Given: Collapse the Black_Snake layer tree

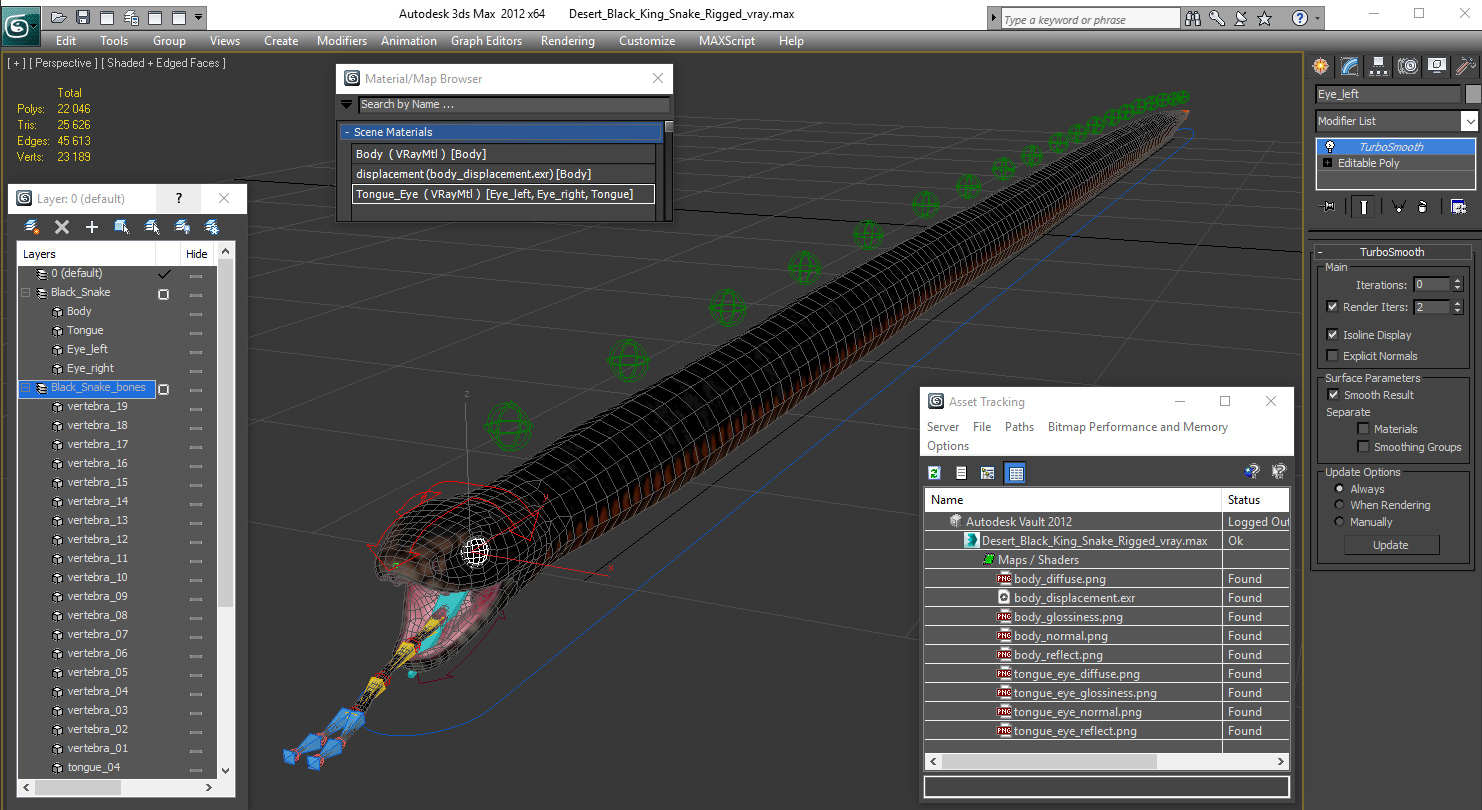Looking at the screenshot, I should [25, 293].
